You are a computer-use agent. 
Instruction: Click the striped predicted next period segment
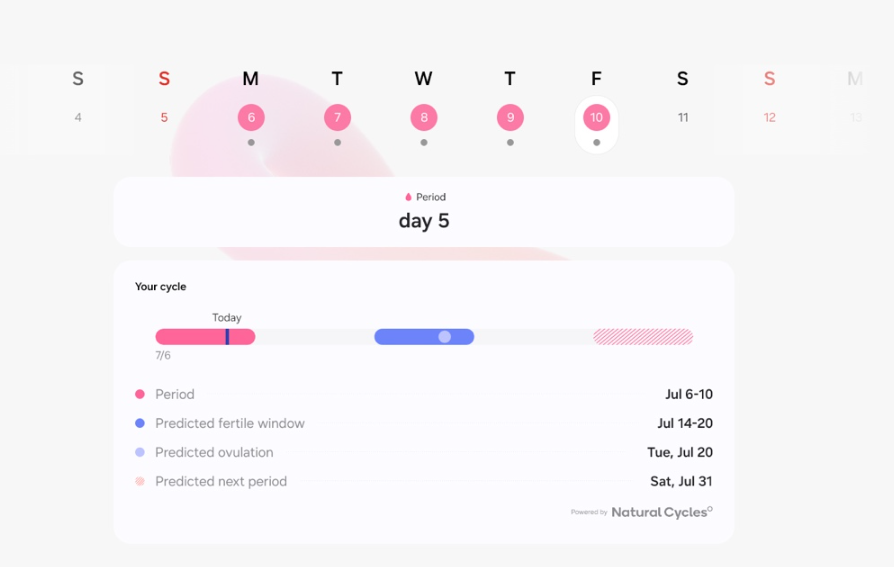tap(643, 337)
